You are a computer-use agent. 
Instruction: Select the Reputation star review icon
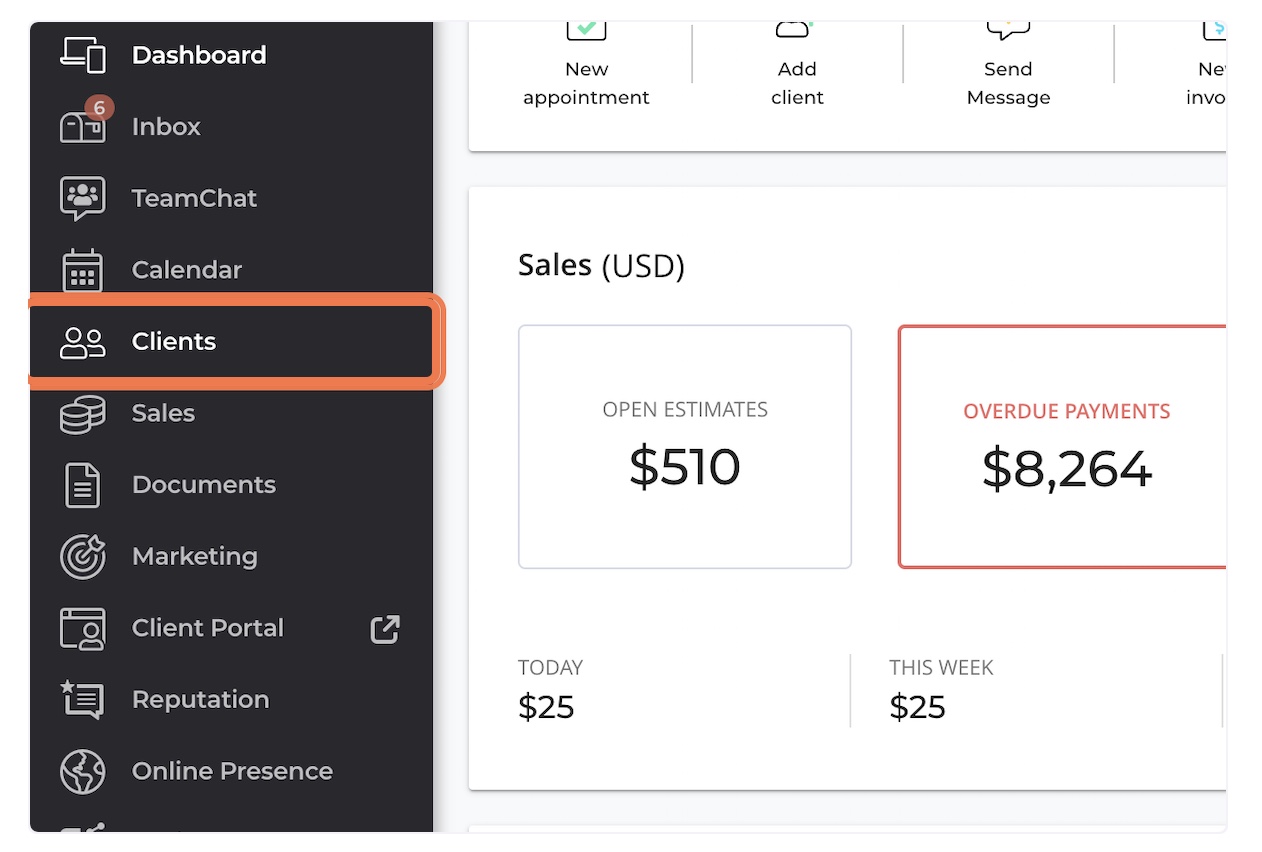[82, 699]
